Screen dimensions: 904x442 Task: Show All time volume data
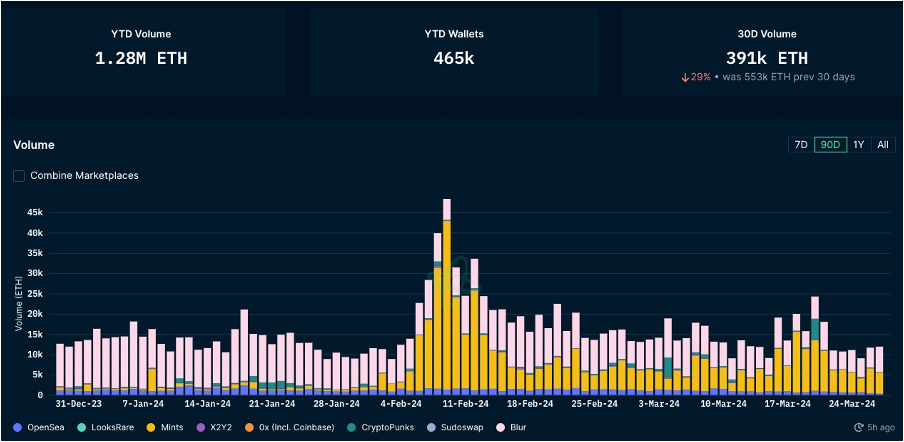882,145
